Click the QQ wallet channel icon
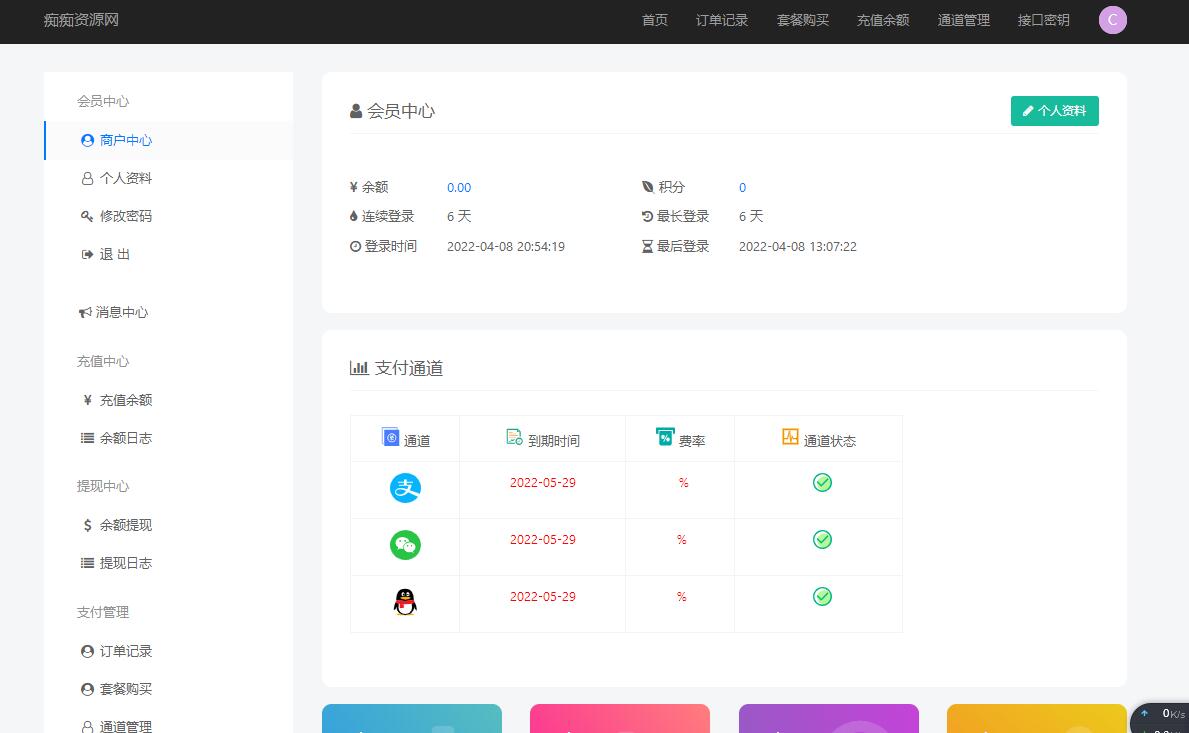The width and height of the screenshot is (1189, 733). [404, 602]
